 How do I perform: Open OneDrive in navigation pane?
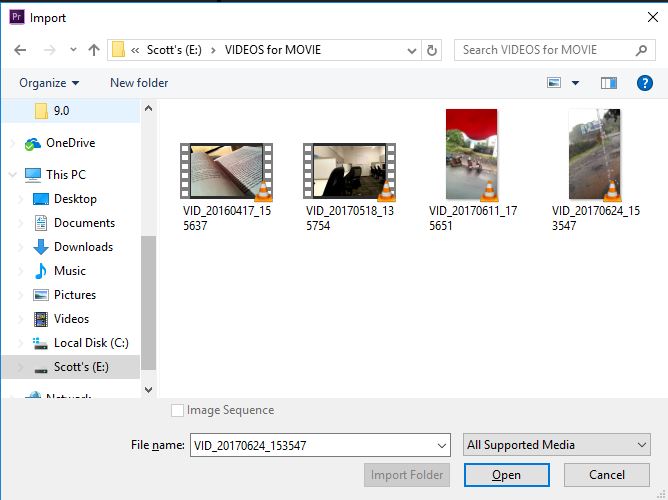(70, 143)
